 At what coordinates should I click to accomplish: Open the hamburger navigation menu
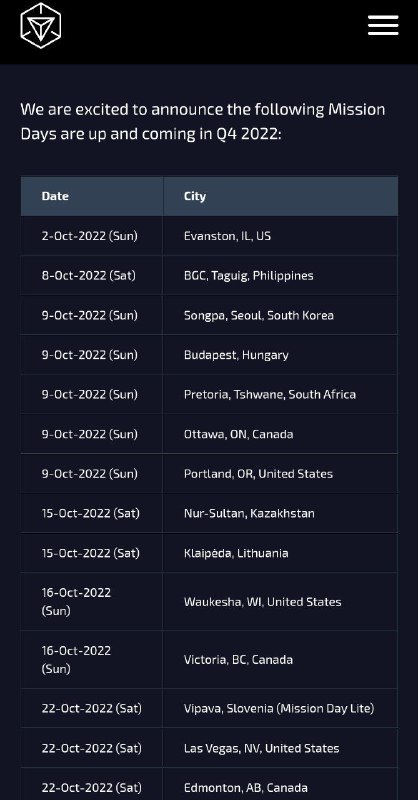(383, 25)
